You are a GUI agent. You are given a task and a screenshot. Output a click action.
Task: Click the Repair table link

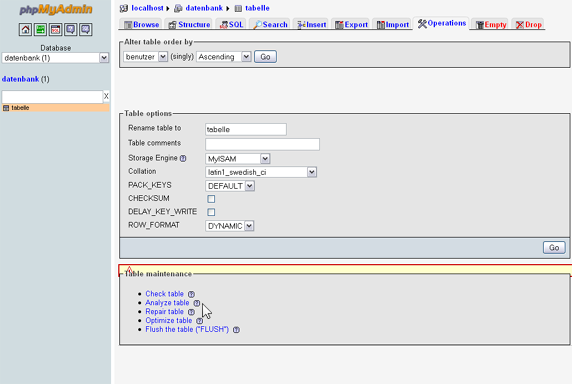tap(165, 312)
